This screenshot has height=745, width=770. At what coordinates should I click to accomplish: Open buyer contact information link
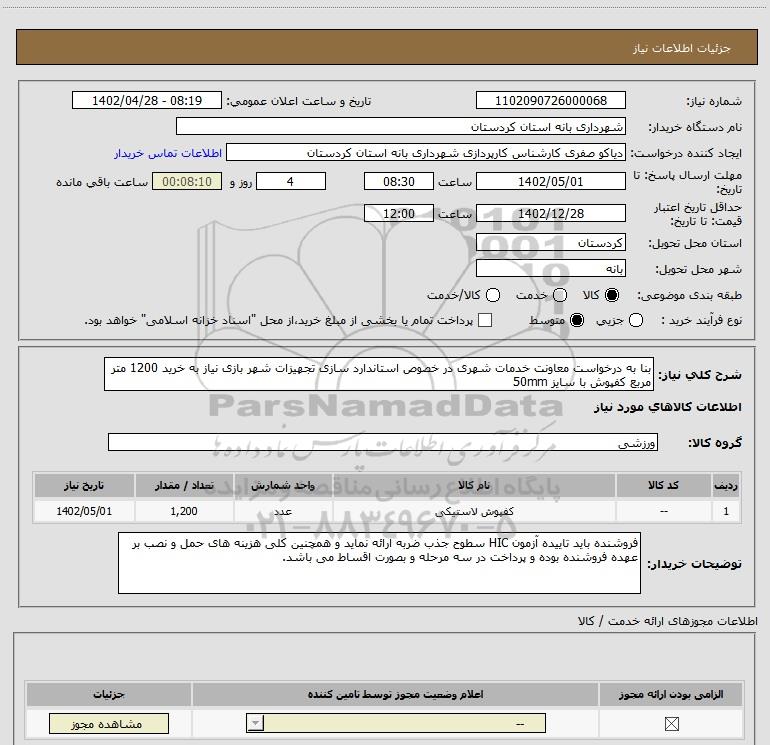(168, 153)
